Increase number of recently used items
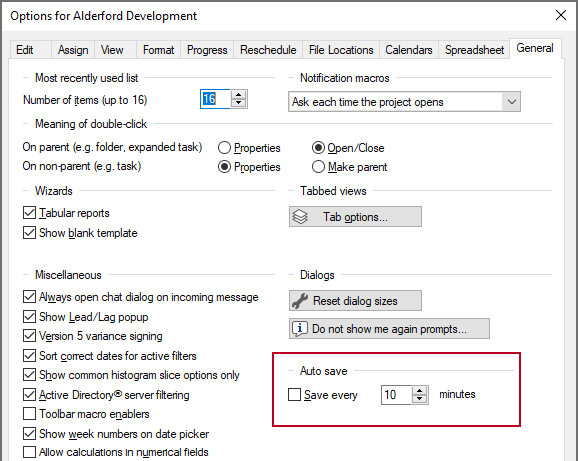The image size is (578, 461). coord(239,95)
